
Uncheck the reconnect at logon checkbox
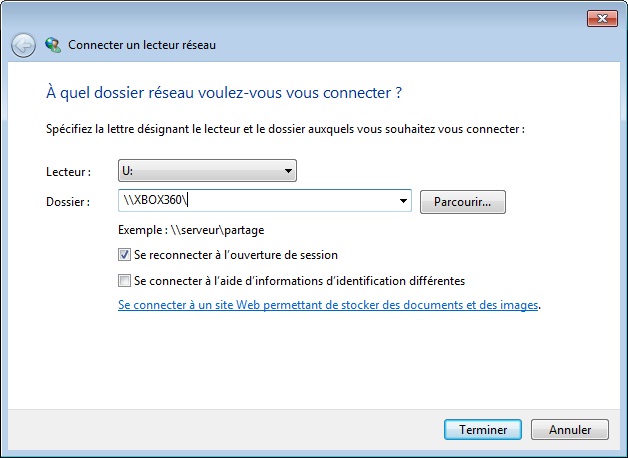[x=124, y=255]
